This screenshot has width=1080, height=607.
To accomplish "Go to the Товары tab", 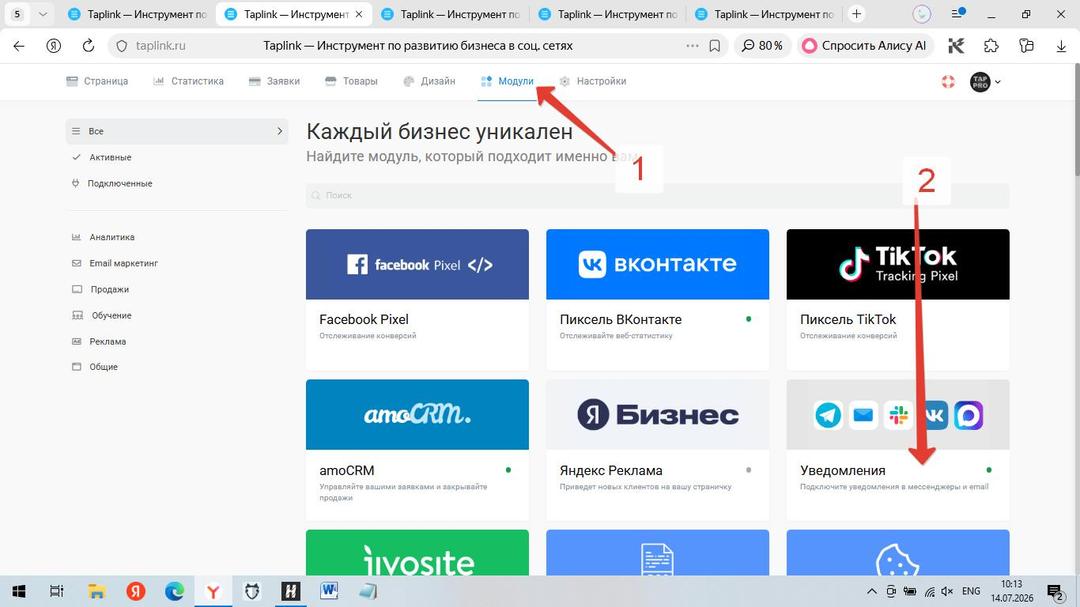I will pos(351,81).
